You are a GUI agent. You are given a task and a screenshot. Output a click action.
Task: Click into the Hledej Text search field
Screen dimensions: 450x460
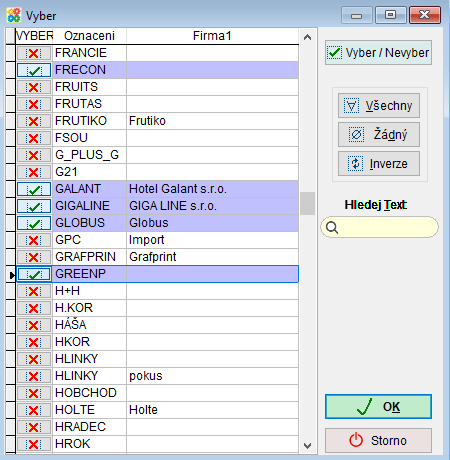pos(380,227)
